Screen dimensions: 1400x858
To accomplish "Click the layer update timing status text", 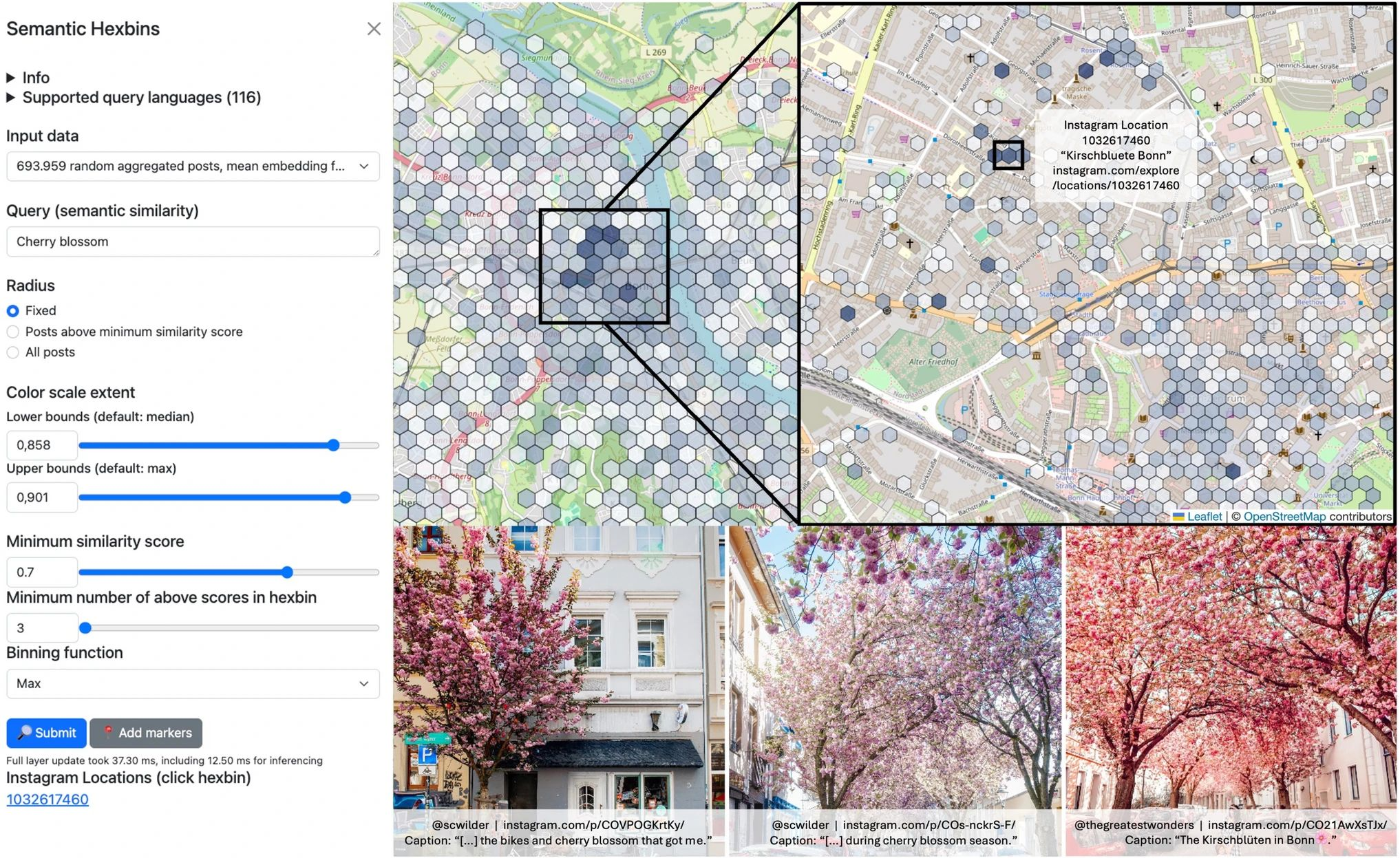I will pos(165,761).
